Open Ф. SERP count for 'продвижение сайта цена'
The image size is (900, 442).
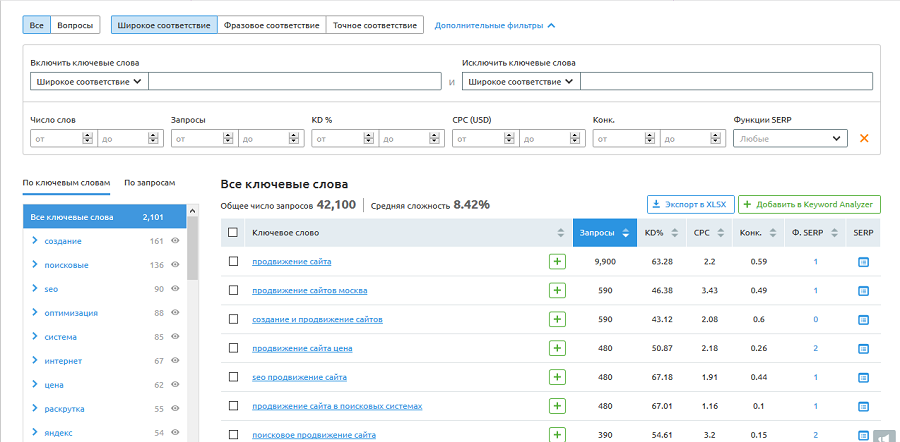point(815,348)
